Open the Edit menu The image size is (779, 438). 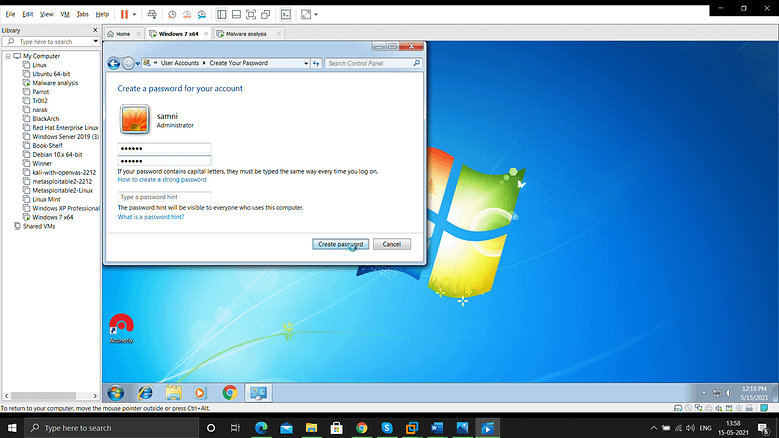coord(27,14)
